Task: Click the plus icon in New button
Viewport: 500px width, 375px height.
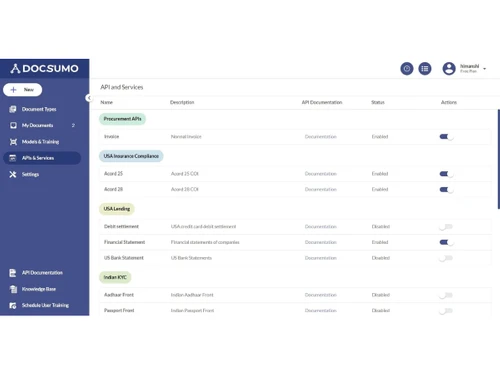Action: [13, 90]
